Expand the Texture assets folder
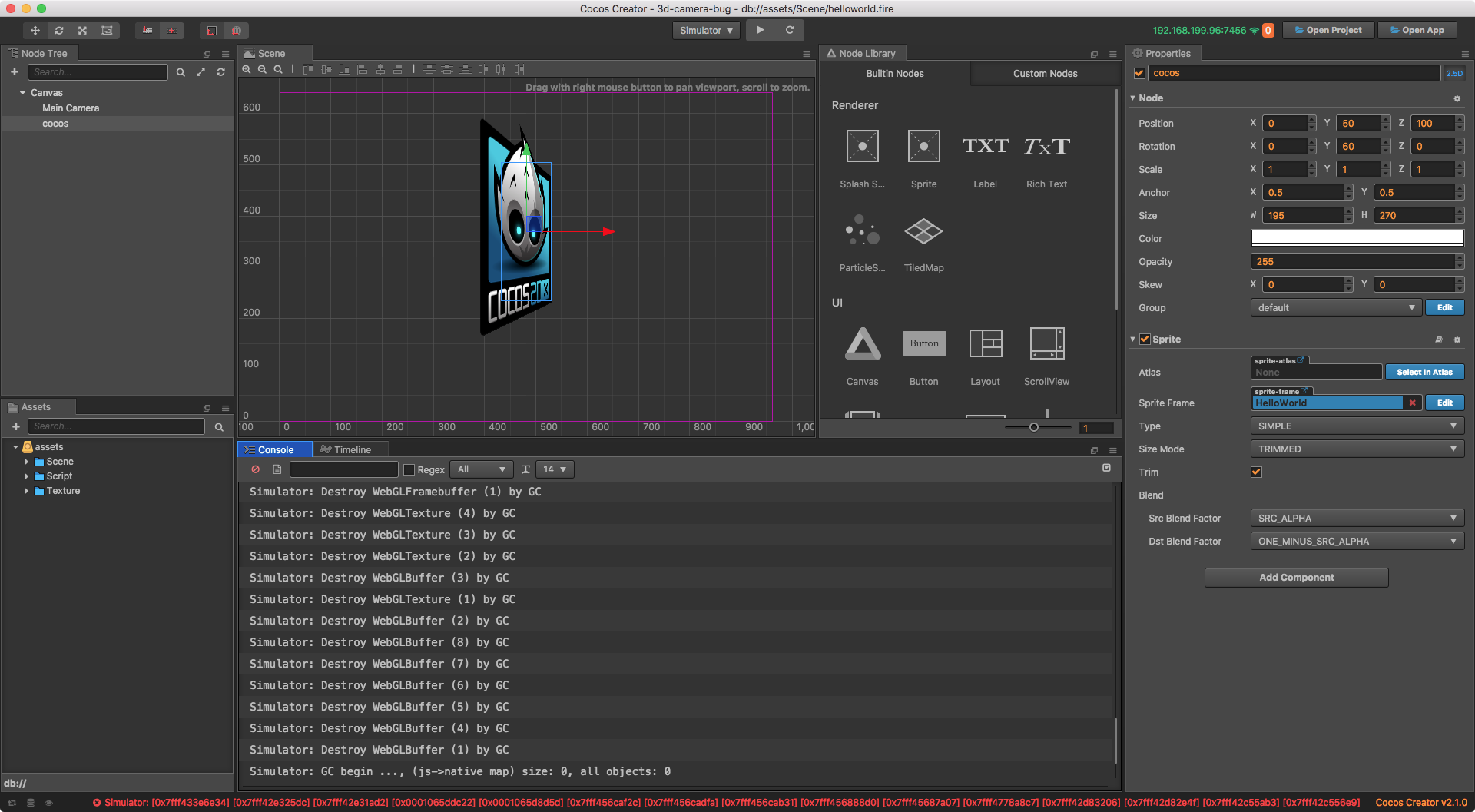The image size is (1475, 812). [27, 491]
